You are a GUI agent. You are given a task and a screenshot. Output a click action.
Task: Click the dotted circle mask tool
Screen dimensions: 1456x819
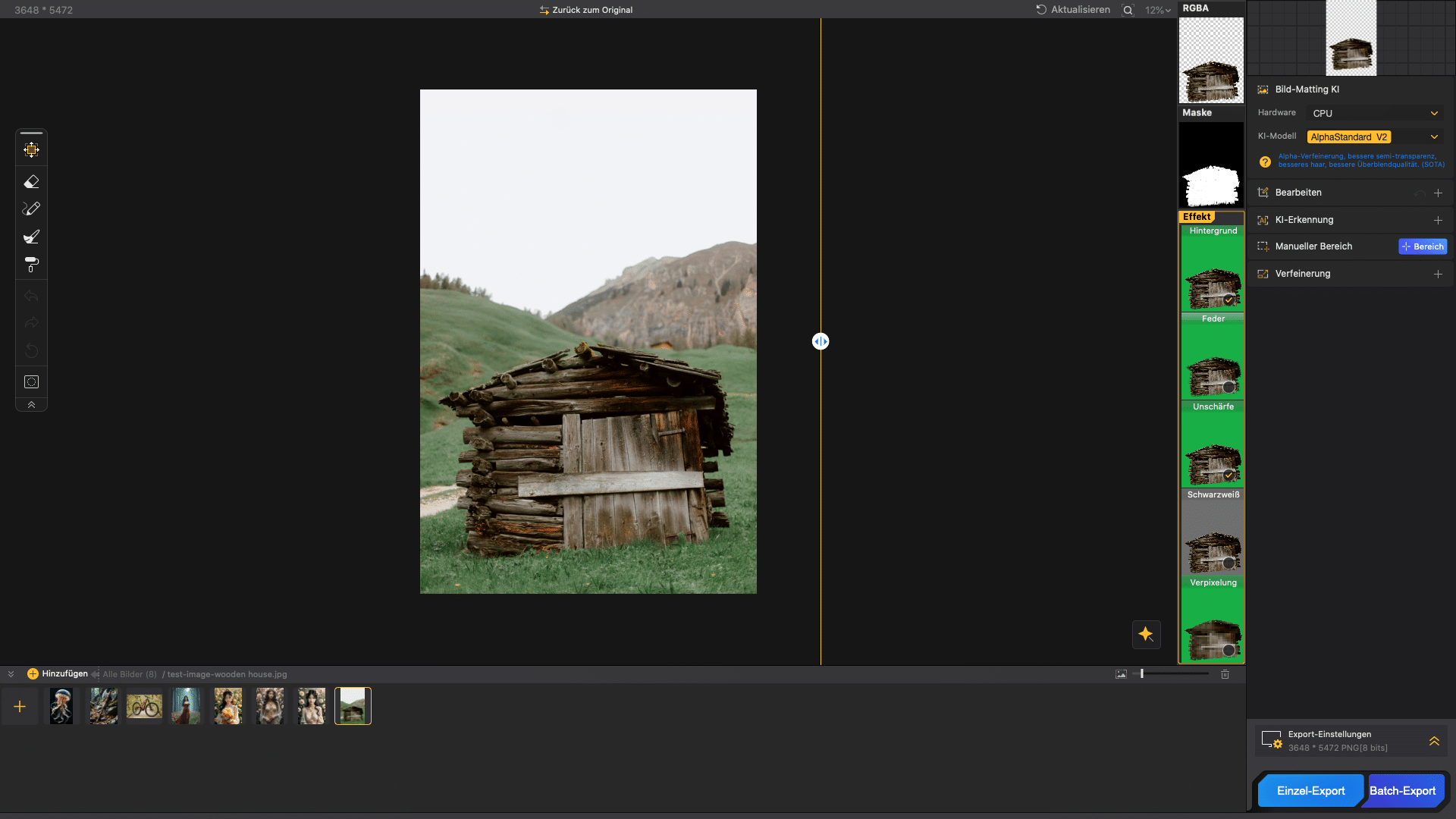pyautogui.click(x=31, y=382)
